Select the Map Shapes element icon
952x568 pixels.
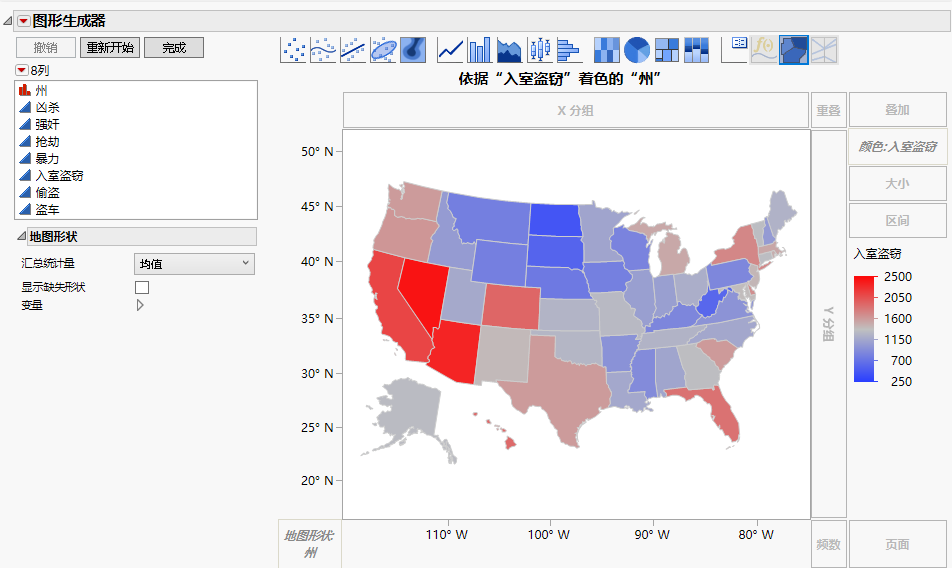[x=794, y=50]
